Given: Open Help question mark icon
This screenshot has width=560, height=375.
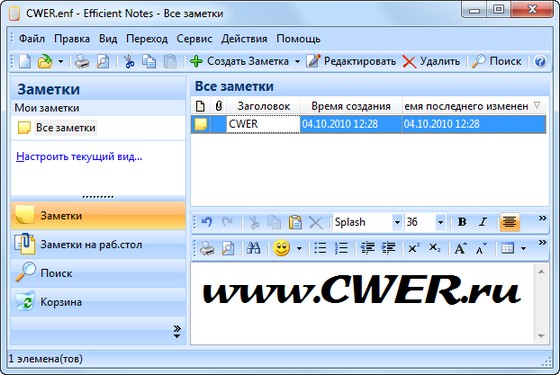Looking at the screenshot, I should (x=540, y=61).
